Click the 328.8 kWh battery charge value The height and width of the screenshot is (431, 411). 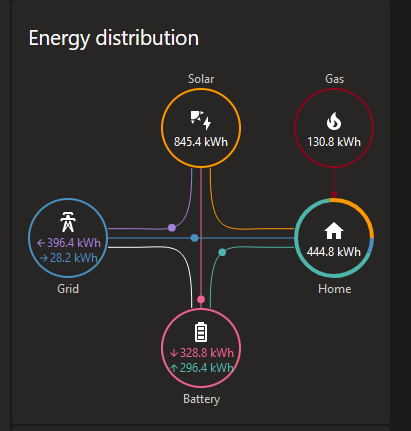click(202, 353)
